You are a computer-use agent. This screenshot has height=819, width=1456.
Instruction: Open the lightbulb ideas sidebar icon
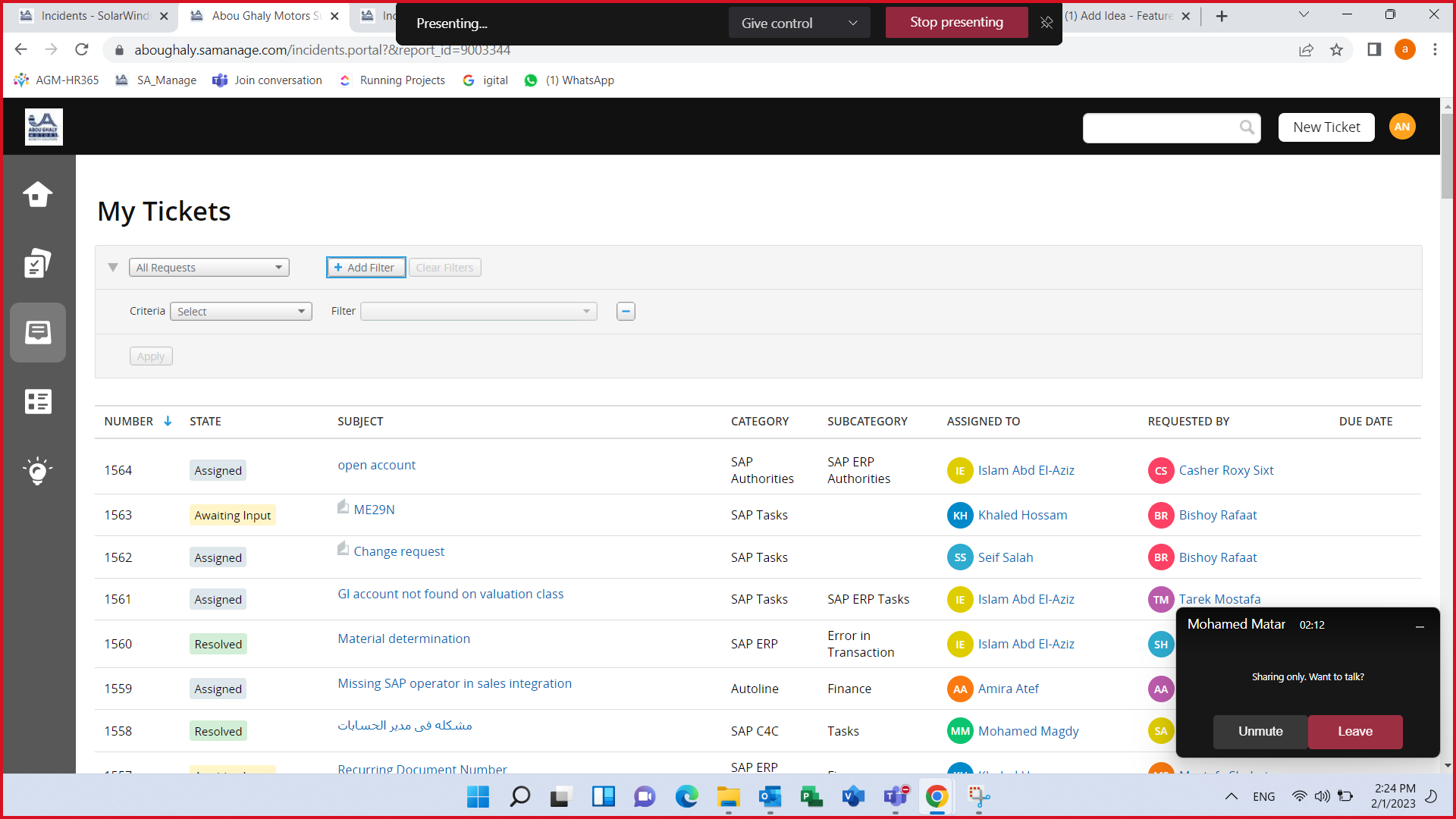click(37, 470)
